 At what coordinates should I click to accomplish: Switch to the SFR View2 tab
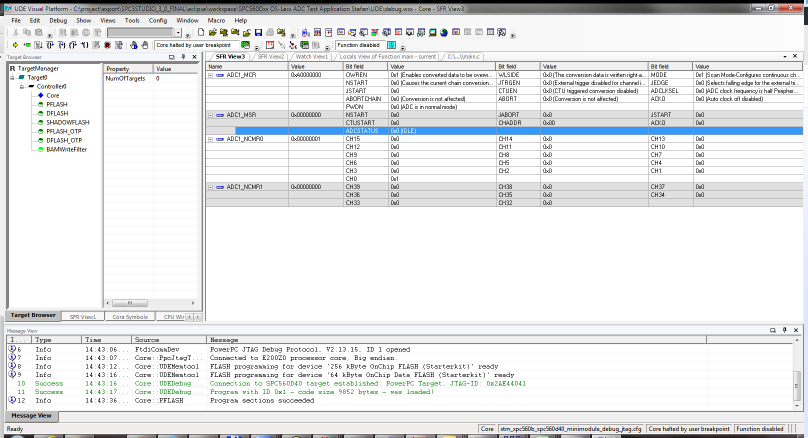point(271,57)
